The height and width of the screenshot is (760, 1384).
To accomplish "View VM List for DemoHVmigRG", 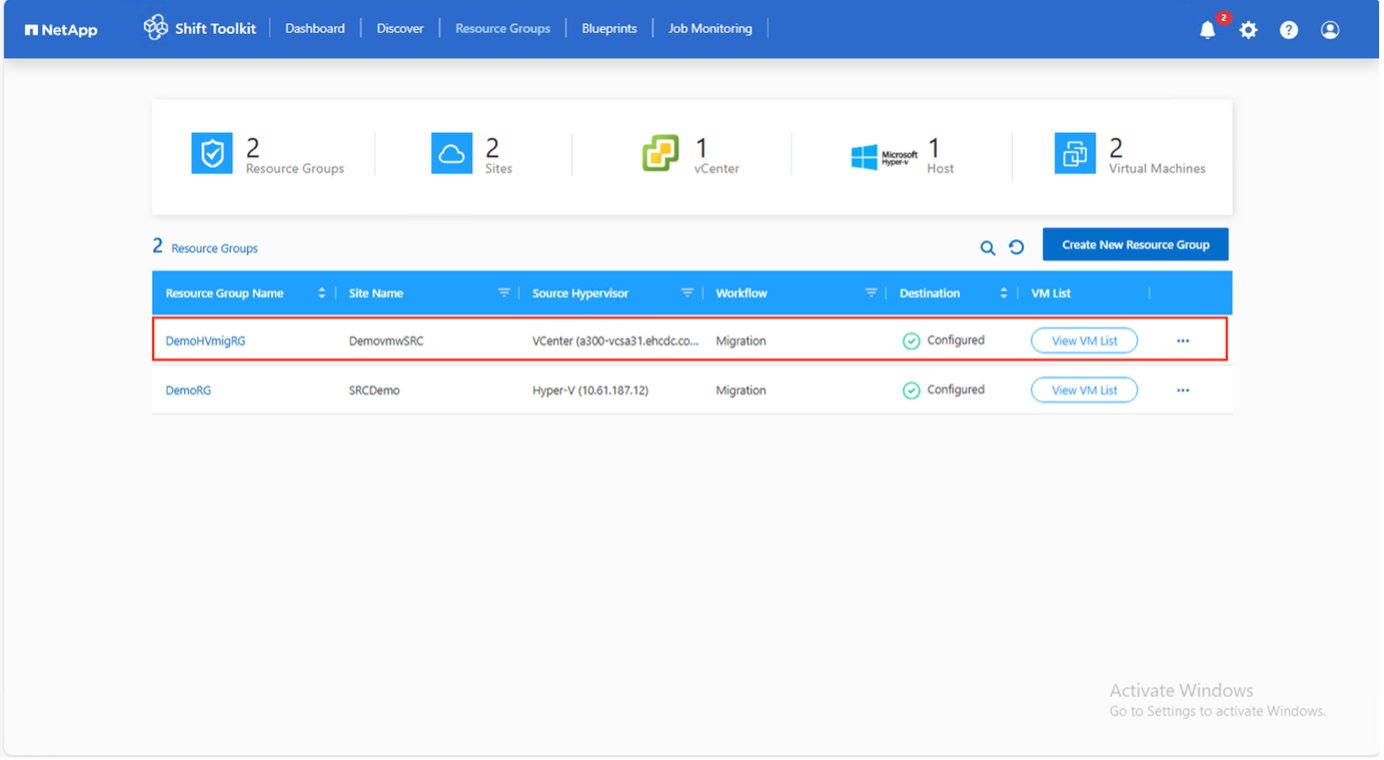I will pos(1084,341).
